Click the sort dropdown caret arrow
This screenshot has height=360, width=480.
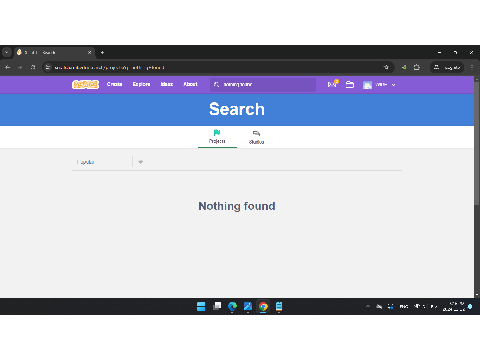(x=141, y=162)
